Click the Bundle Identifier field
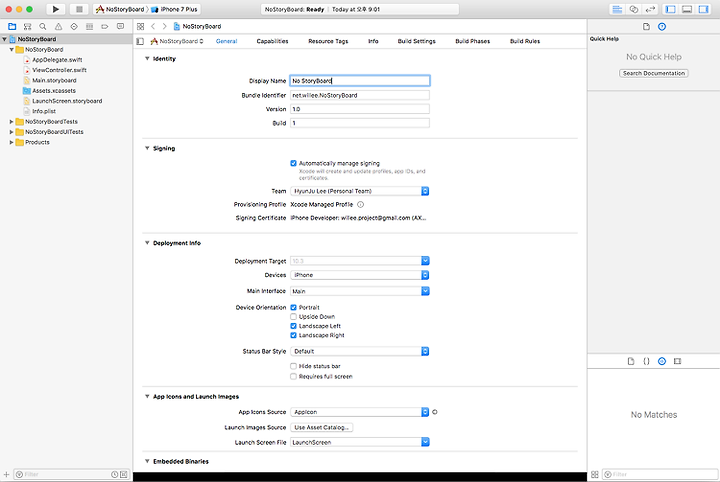 pyautogui.click(x=360, y=95)
